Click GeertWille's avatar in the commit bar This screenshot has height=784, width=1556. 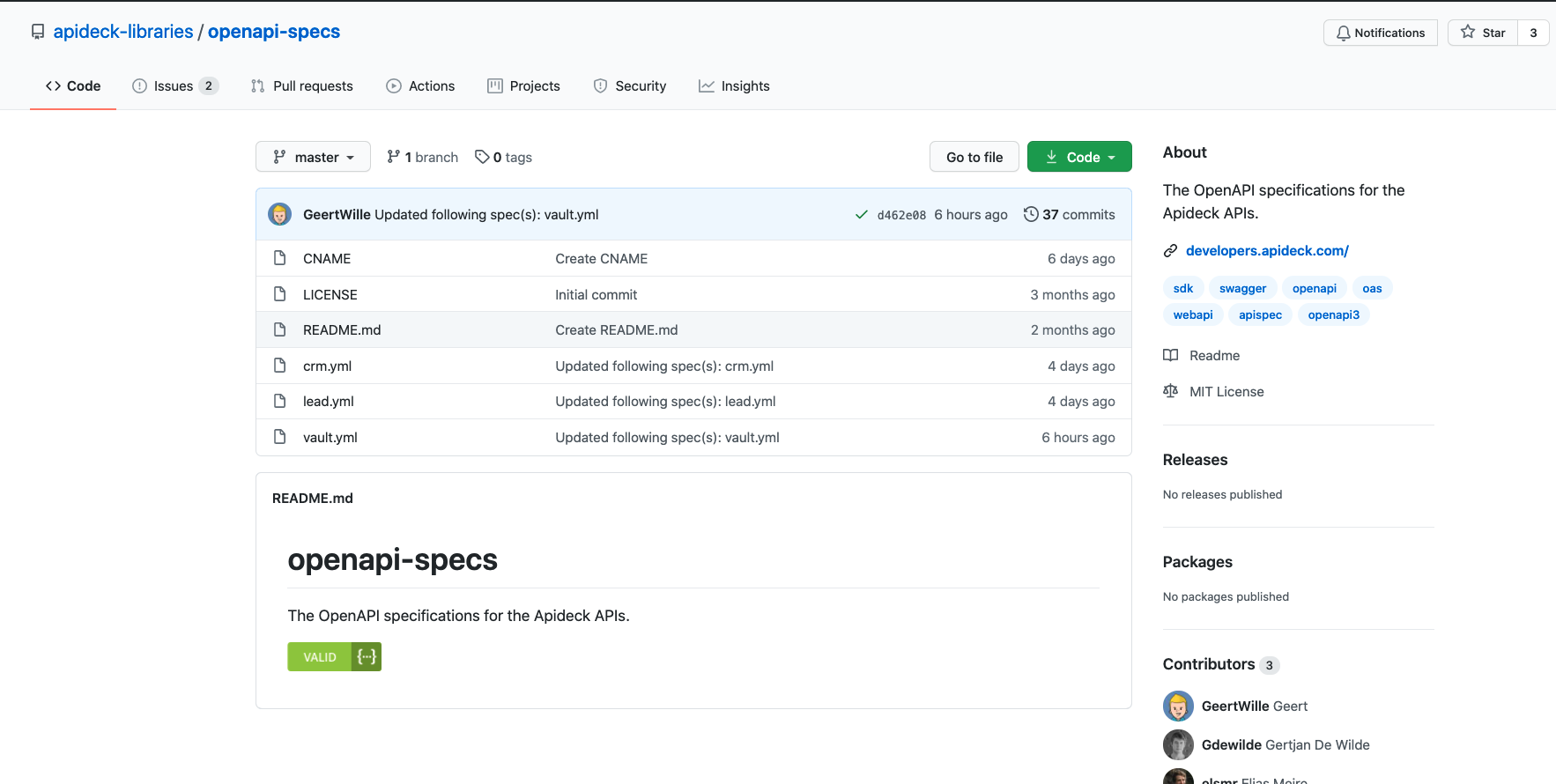[x=280, y=214]
